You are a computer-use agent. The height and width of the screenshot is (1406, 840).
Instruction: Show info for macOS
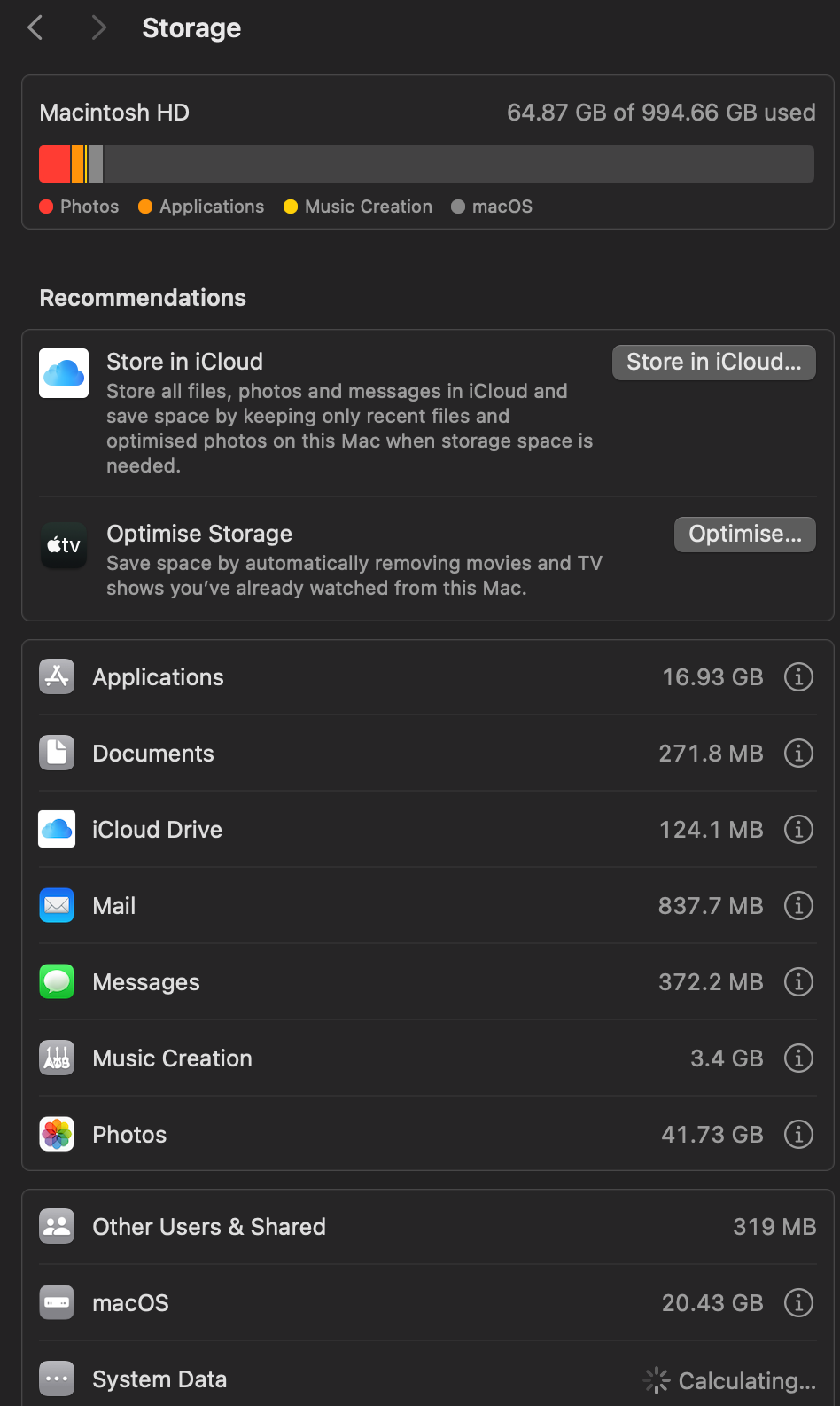tap(798, 1302)
